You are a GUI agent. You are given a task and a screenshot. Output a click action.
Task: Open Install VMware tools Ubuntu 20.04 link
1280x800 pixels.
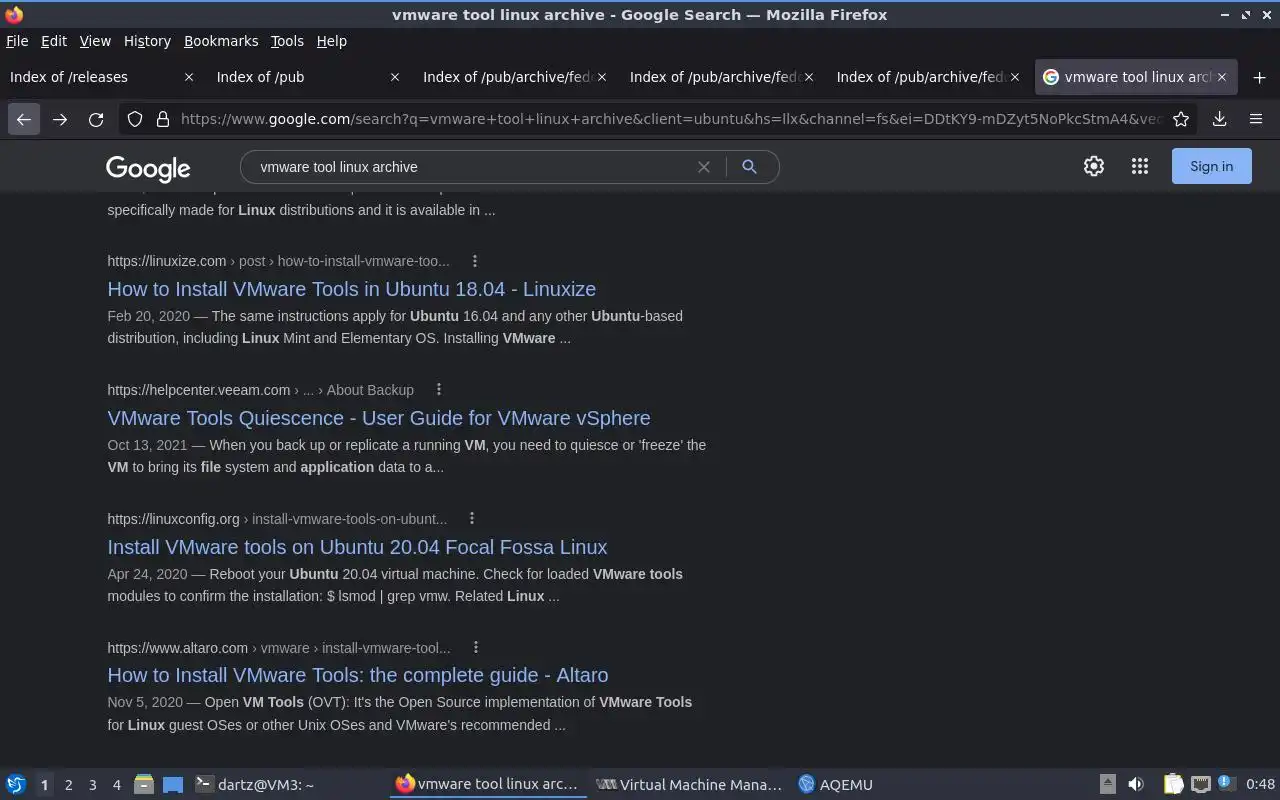tap(357, 547)
